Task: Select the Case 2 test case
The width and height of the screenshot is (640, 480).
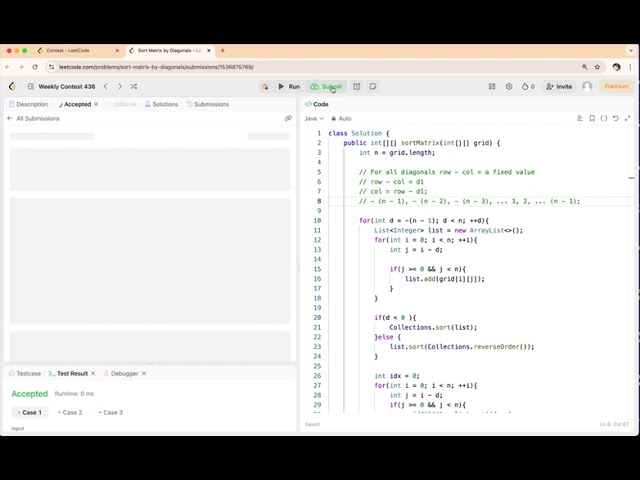Action: tap(71, 412)
